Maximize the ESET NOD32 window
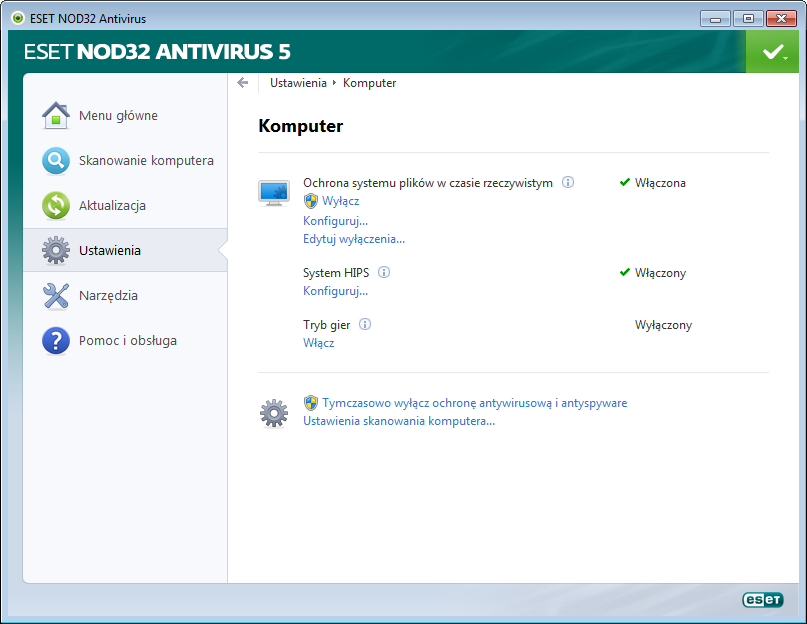This screenshot has height=624, width=807. 748,19
